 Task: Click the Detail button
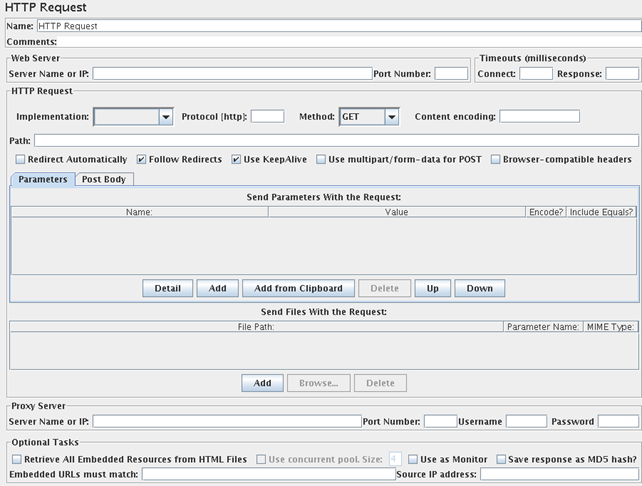point(167,288)
